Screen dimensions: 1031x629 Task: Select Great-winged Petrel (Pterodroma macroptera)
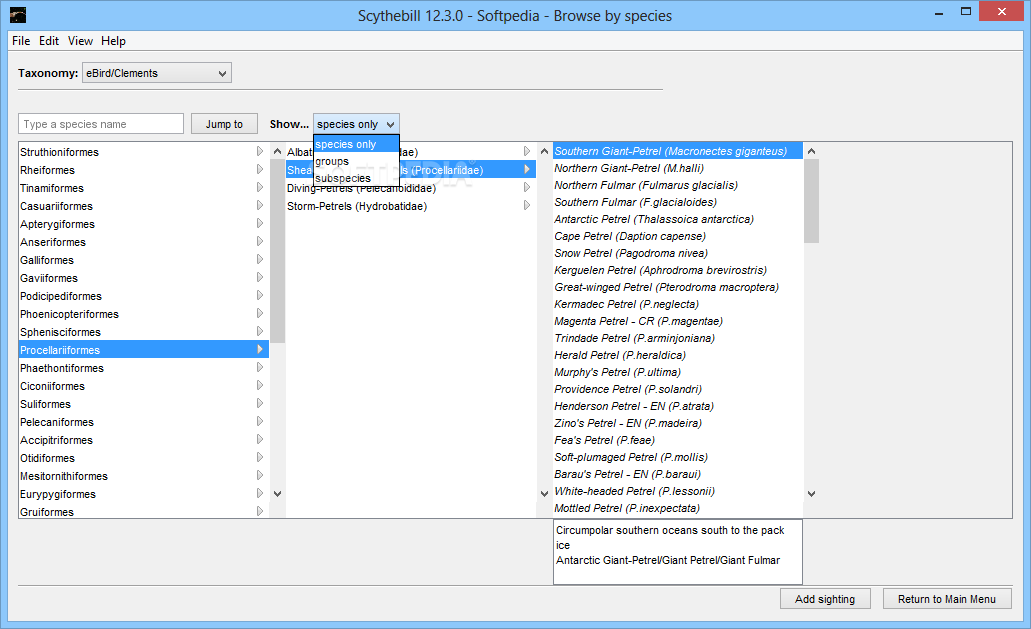point(677,287)
